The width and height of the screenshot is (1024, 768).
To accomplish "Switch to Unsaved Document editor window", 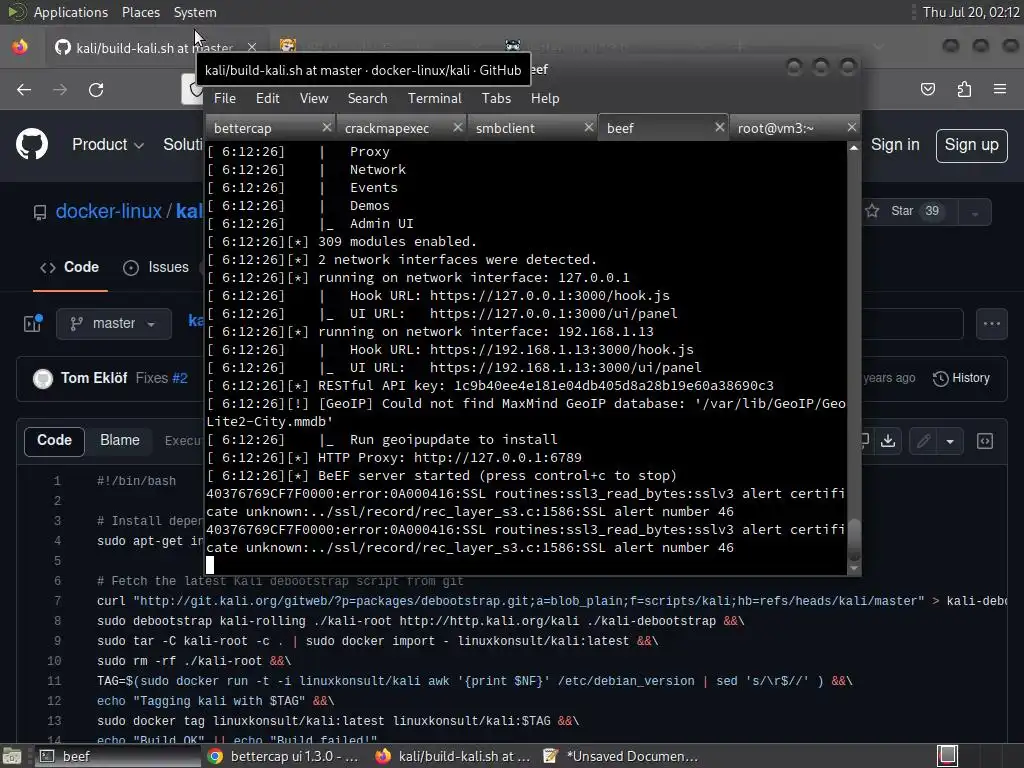I will 620,756.
